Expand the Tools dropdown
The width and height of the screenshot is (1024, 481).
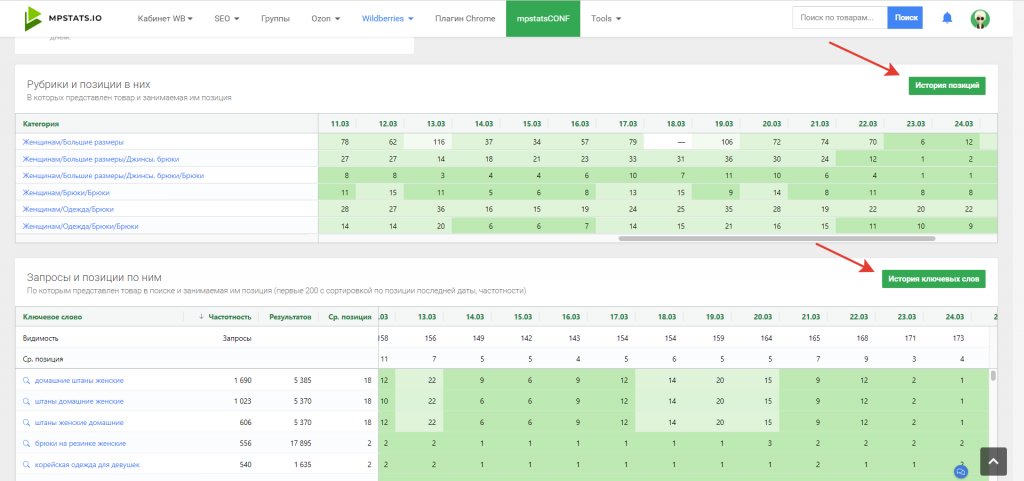[x=606, y=18]
